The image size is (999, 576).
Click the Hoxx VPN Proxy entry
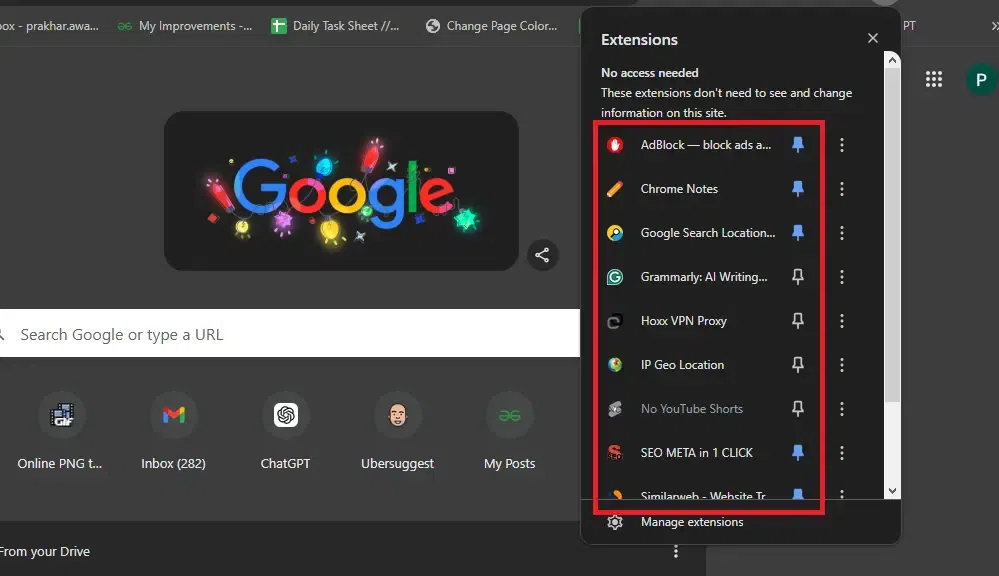[x=684, y=320]
